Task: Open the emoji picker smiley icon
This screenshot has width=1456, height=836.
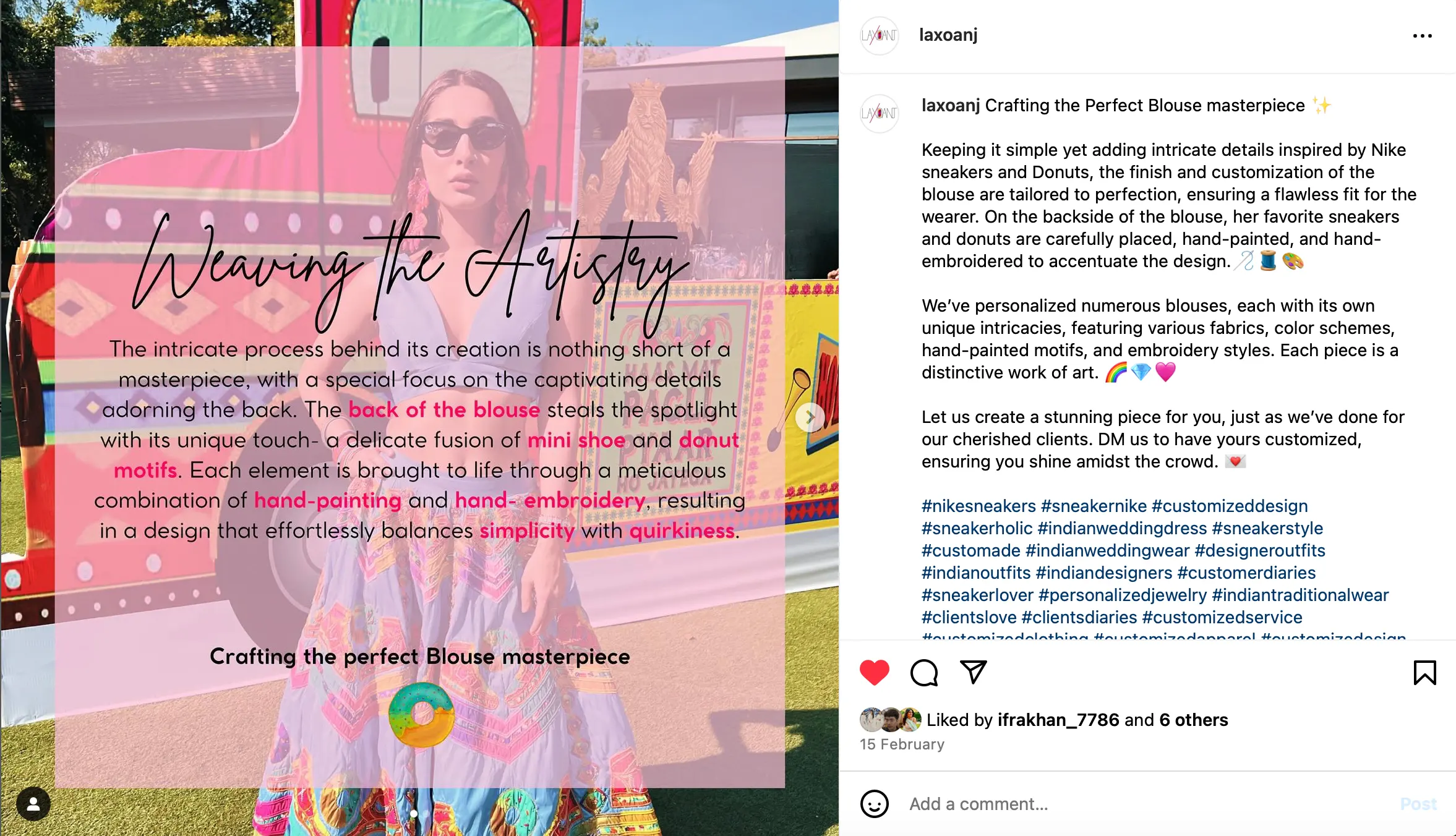Action: 874,804
